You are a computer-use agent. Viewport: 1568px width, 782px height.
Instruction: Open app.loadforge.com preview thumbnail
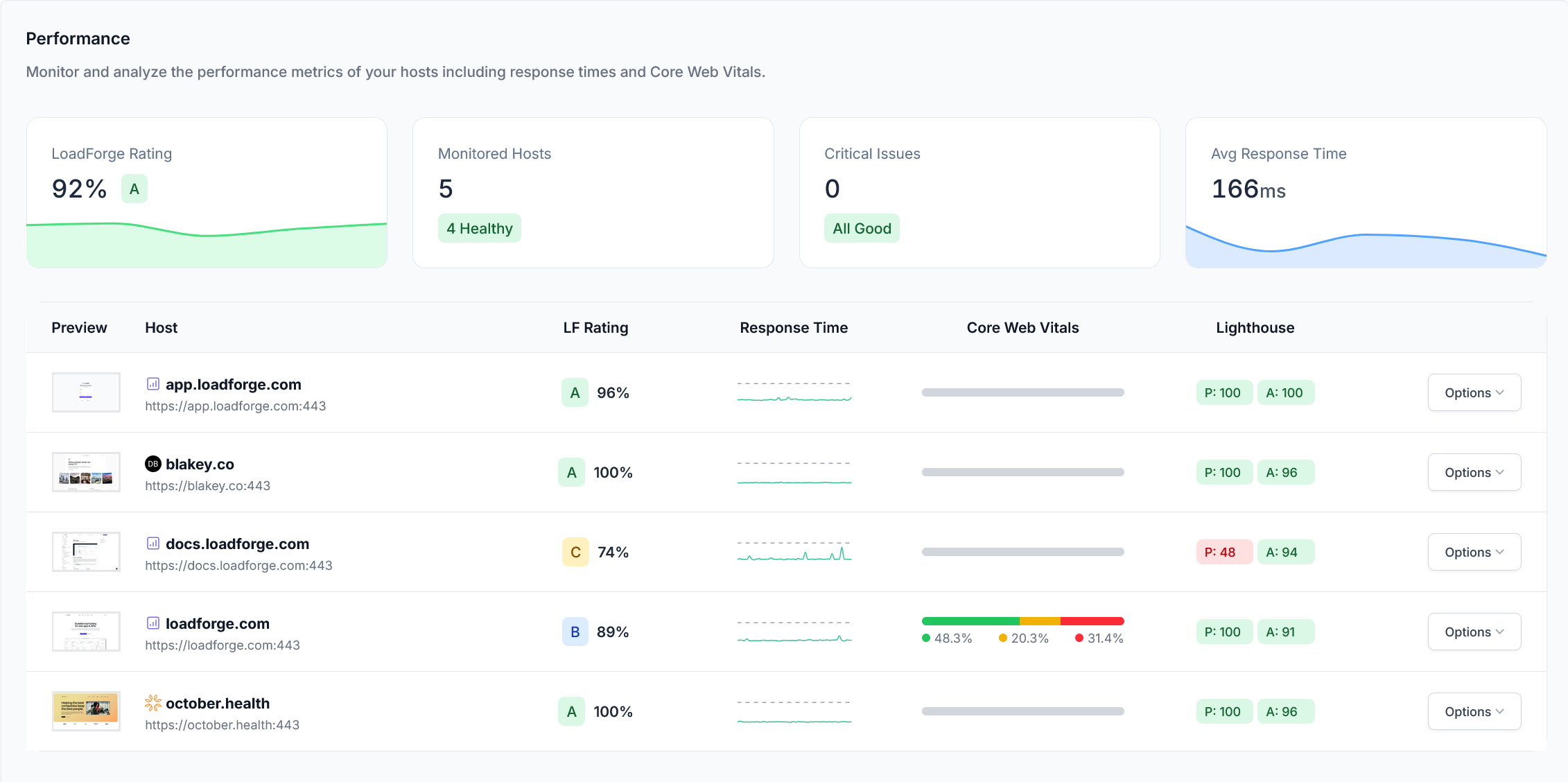[86, 392]
